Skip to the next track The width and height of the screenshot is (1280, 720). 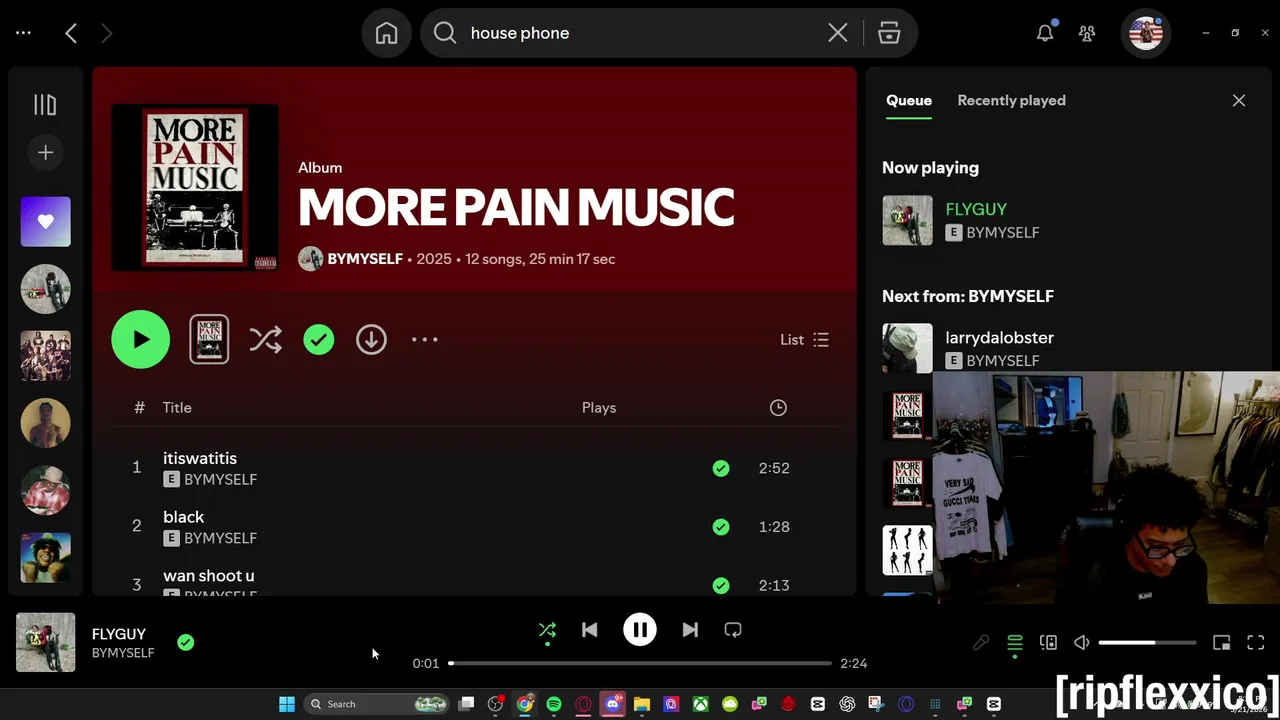(690, 630)
